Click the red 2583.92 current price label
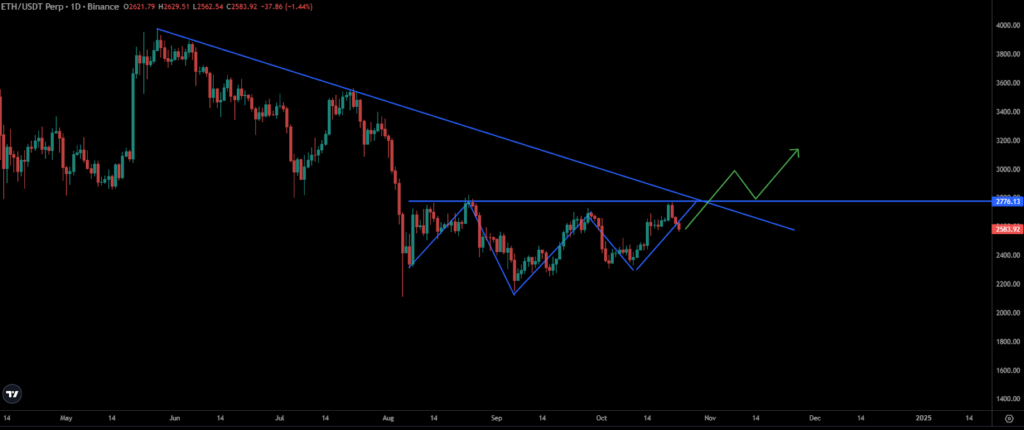Image resolution: width=1024 pixels, height=430 pixels. click(1007, 229)
